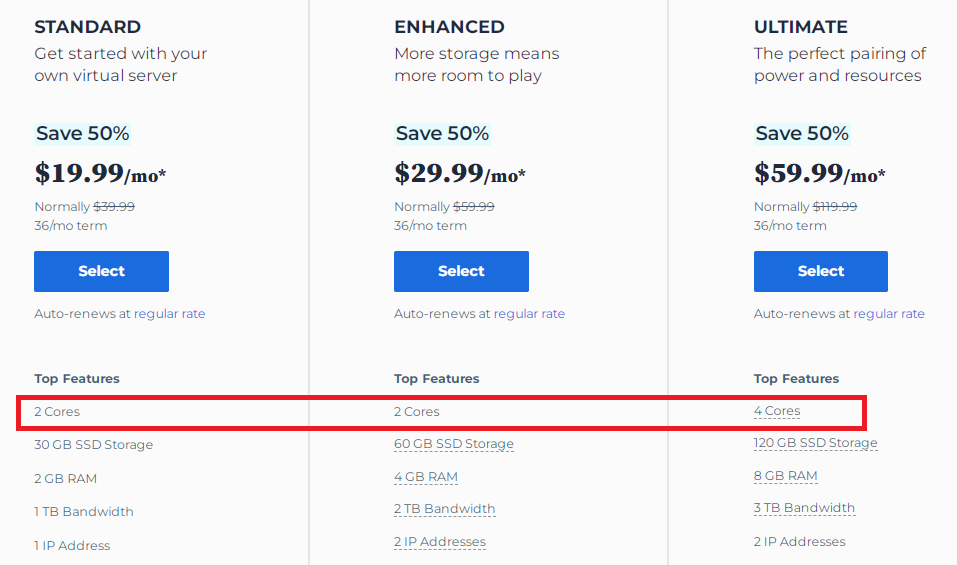Click 30 GB SSD Storage in Standard
Image resolution: width=957 pixels, height=565 pixels.
coord(94,445)
